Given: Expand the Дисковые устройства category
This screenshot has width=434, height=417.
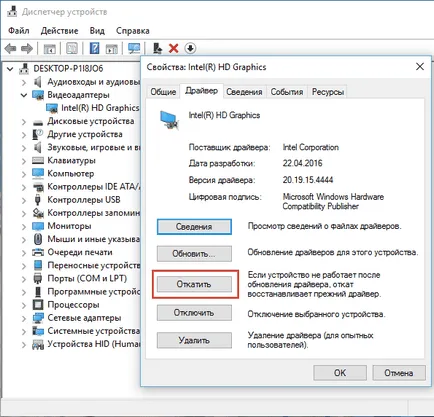Looking at the screenshot, I should pyautogui.click(x=24, y=122).
